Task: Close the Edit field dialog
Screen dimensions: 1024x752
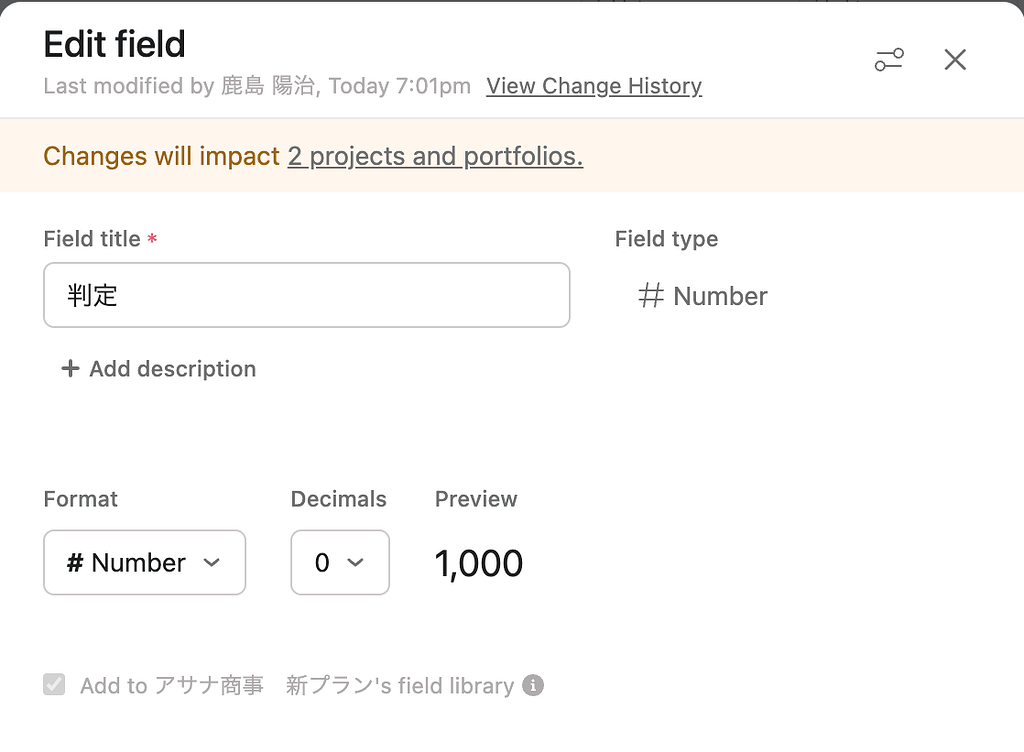Action: tap(955, 60)
